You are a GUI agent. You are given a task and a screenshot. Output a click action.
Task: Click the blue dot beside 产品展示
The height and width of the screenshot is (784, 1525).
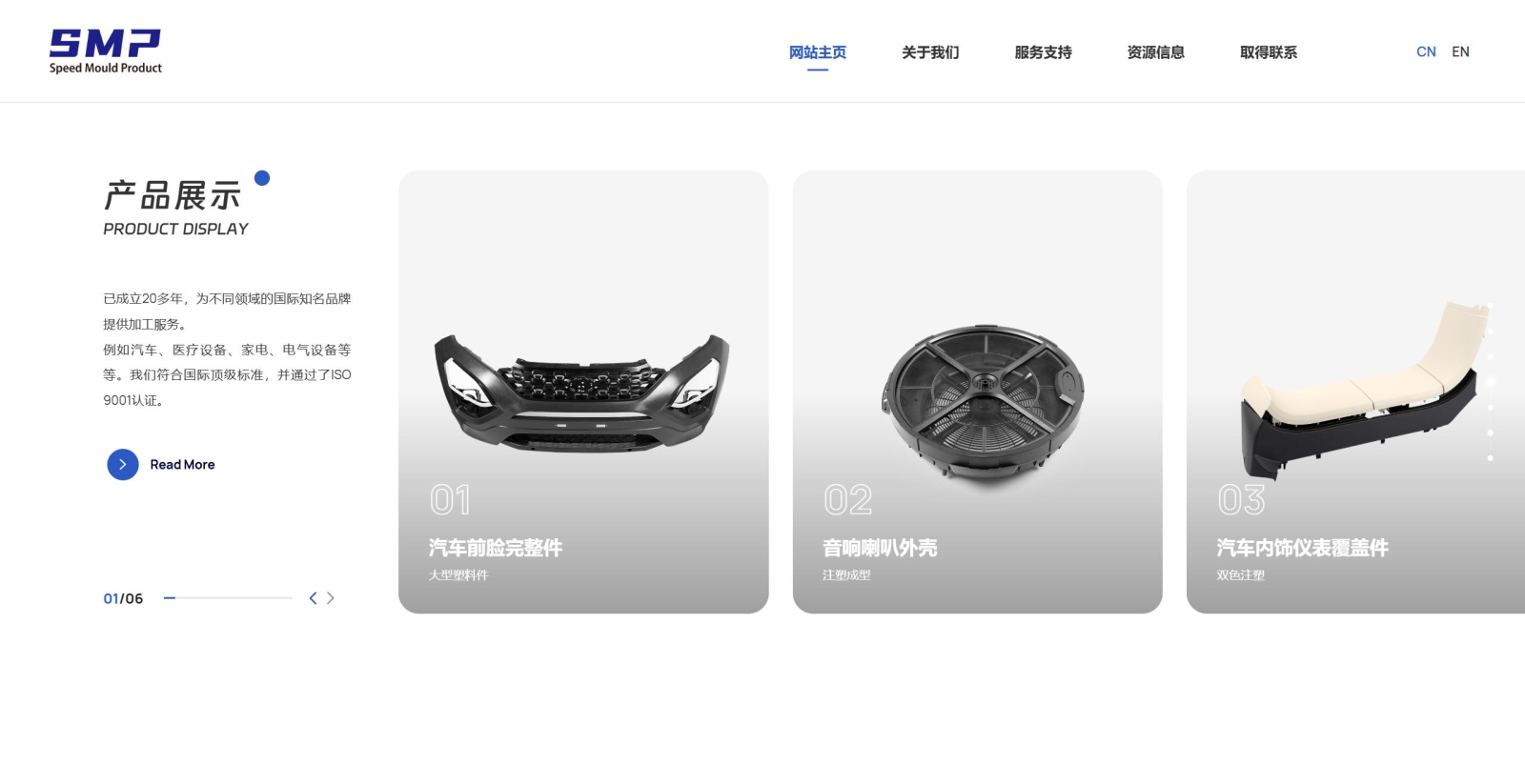[262, 178]
